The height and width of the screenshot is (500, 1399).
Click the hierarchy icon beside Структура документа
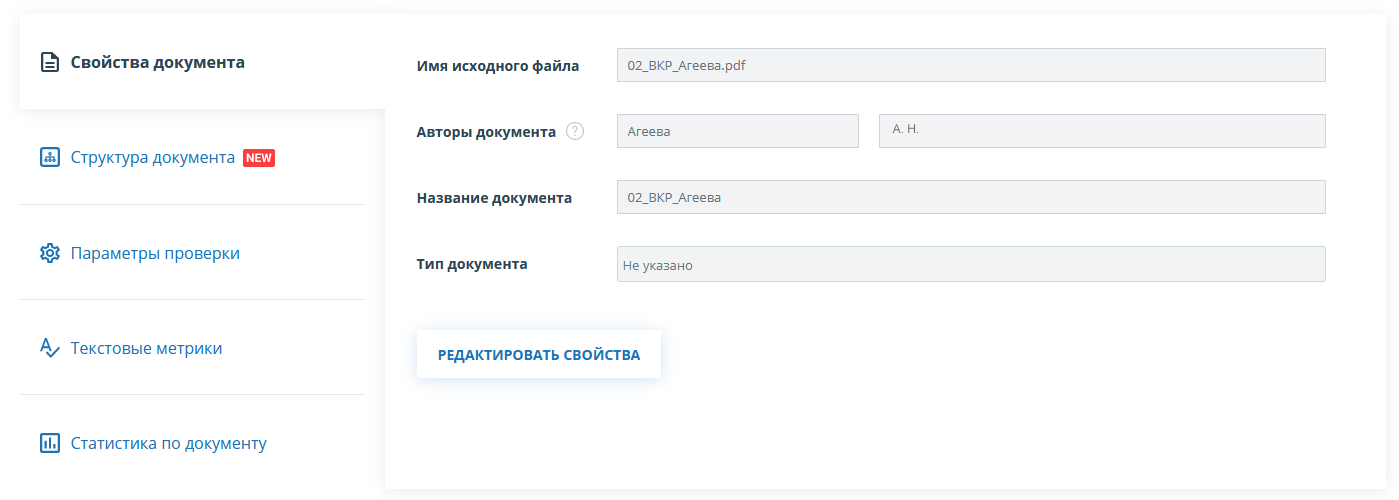50,158
